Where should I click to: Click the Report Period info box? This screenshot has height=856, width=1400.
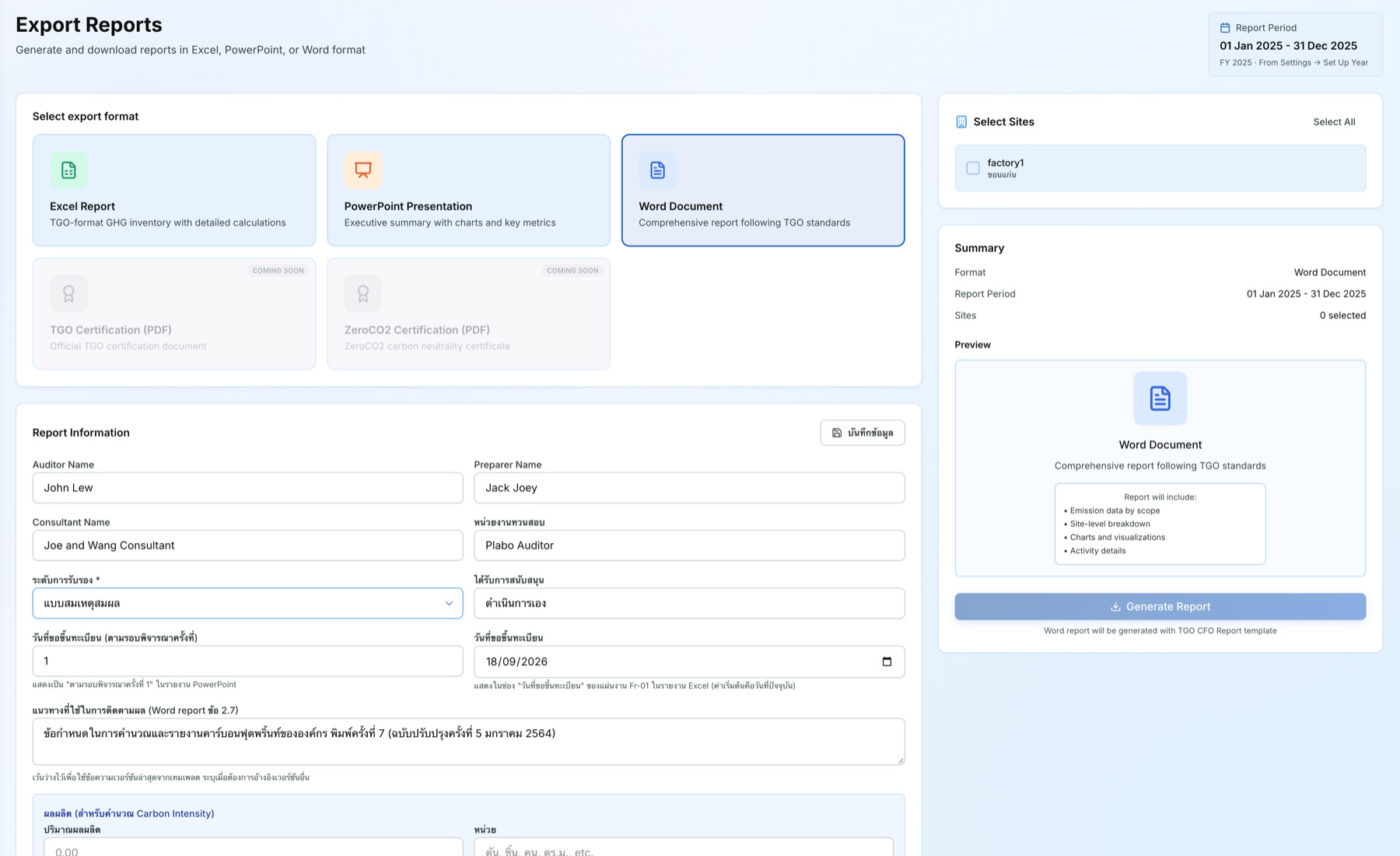(x=1295, y=44)
